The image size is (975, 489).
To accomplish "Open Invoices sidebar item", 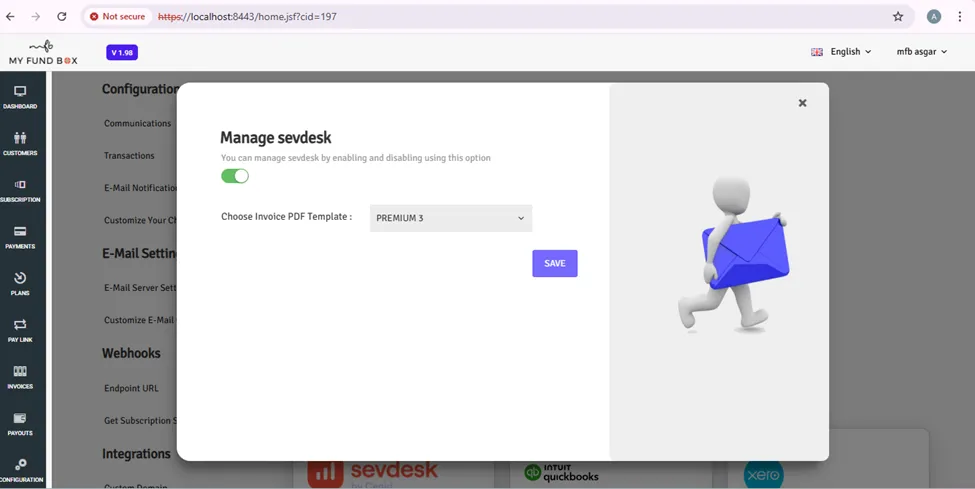I will coord(20,378).
